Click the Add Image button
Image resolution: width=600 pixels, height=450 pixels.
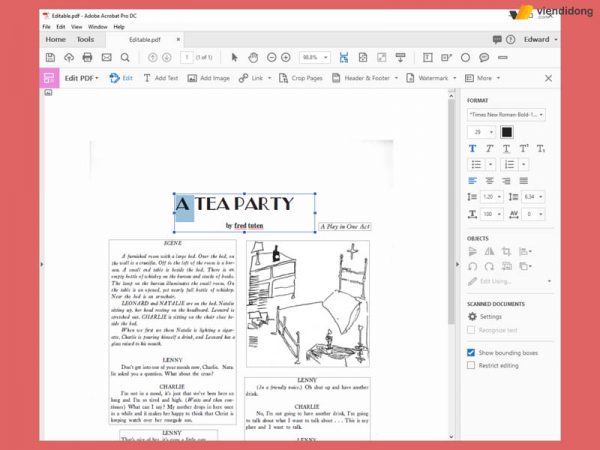point(209,78)
